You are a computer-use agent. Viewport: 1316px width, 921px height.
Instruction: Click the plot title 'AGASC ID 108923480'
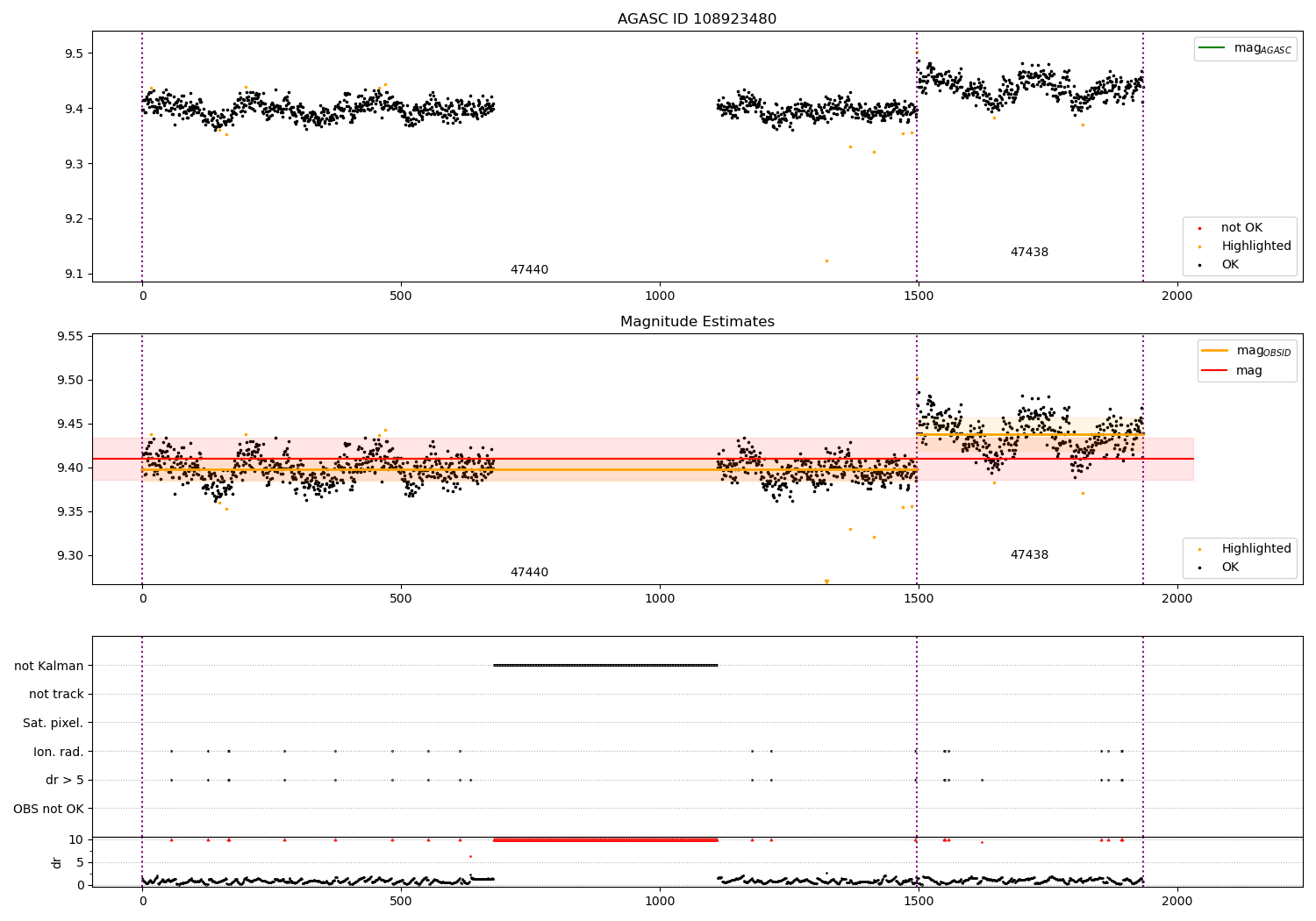click(697, 19)
